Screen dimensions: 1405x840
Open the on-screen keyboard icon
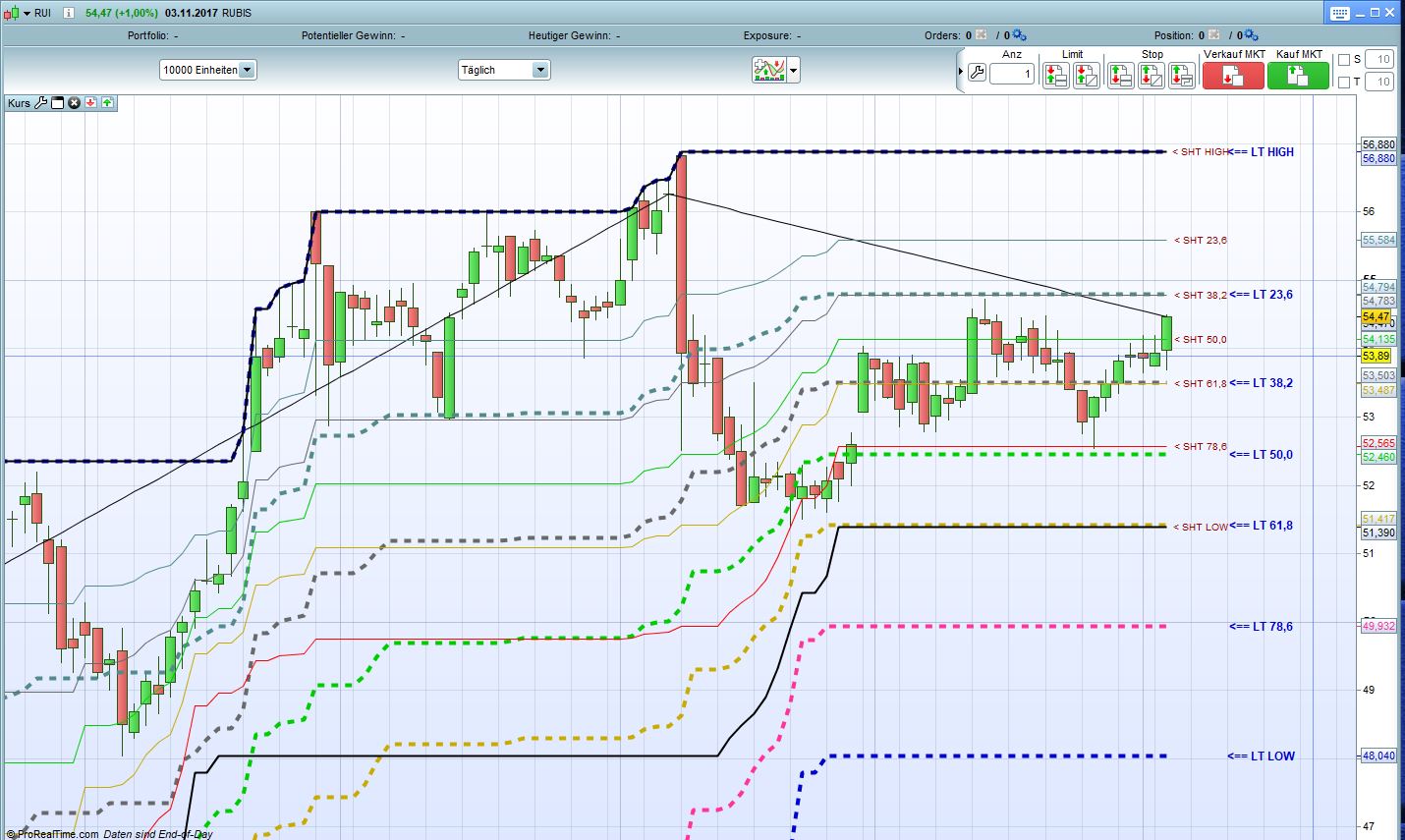pos(1340,13)
